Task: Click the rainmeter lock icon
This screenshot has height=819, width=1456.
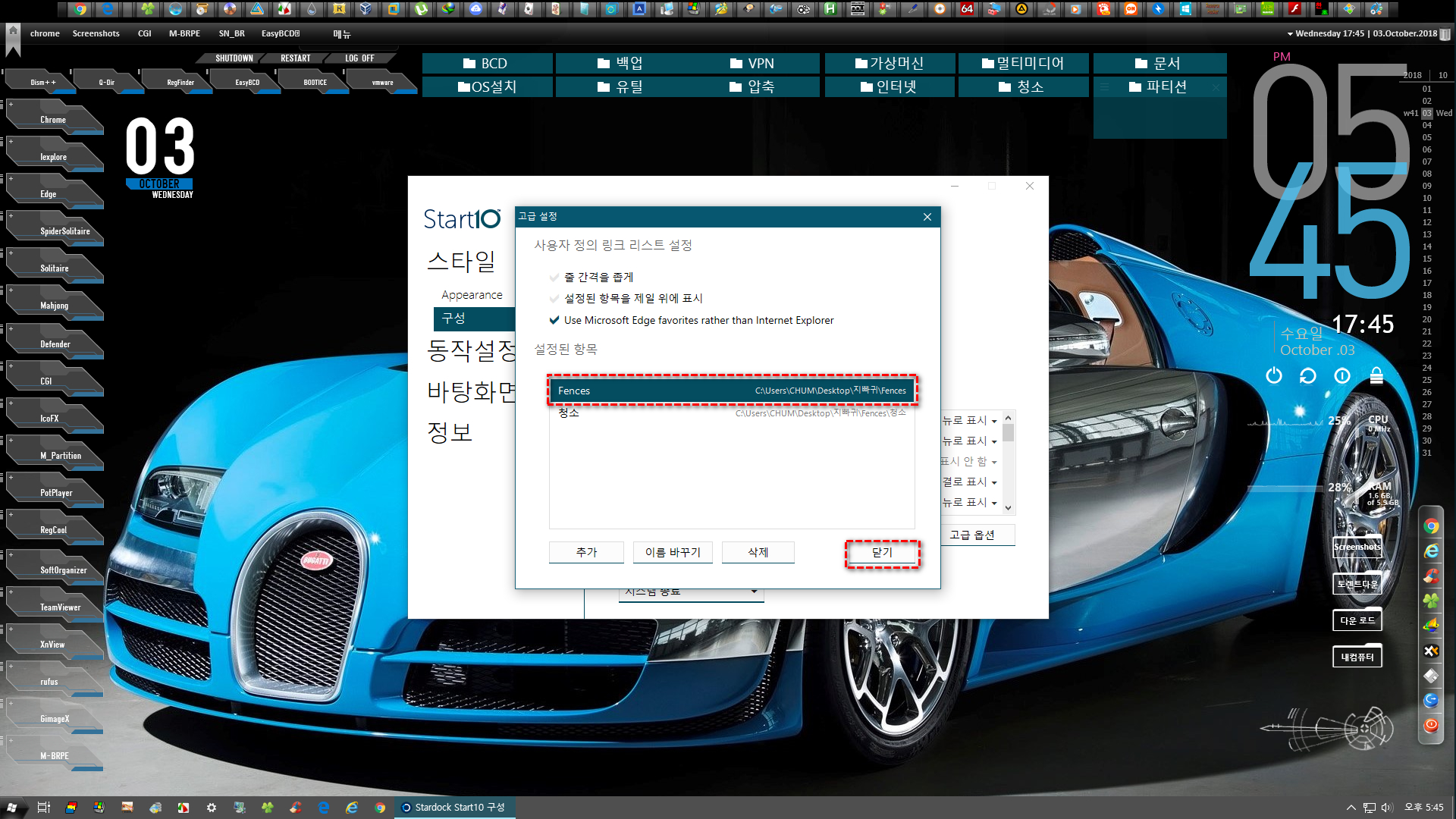Action: (x=1376, y=375)
